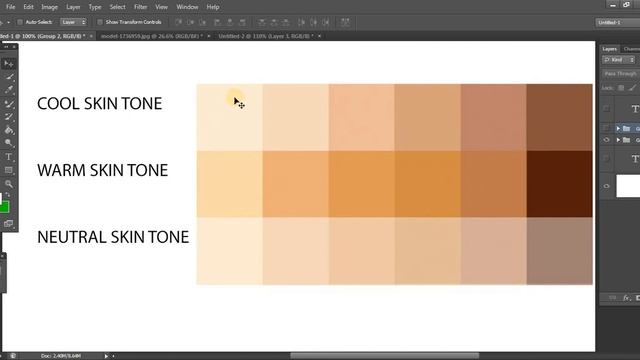Expand the visible group layer triangle
This screenshot has height=360, width=640.
[618, 140]
